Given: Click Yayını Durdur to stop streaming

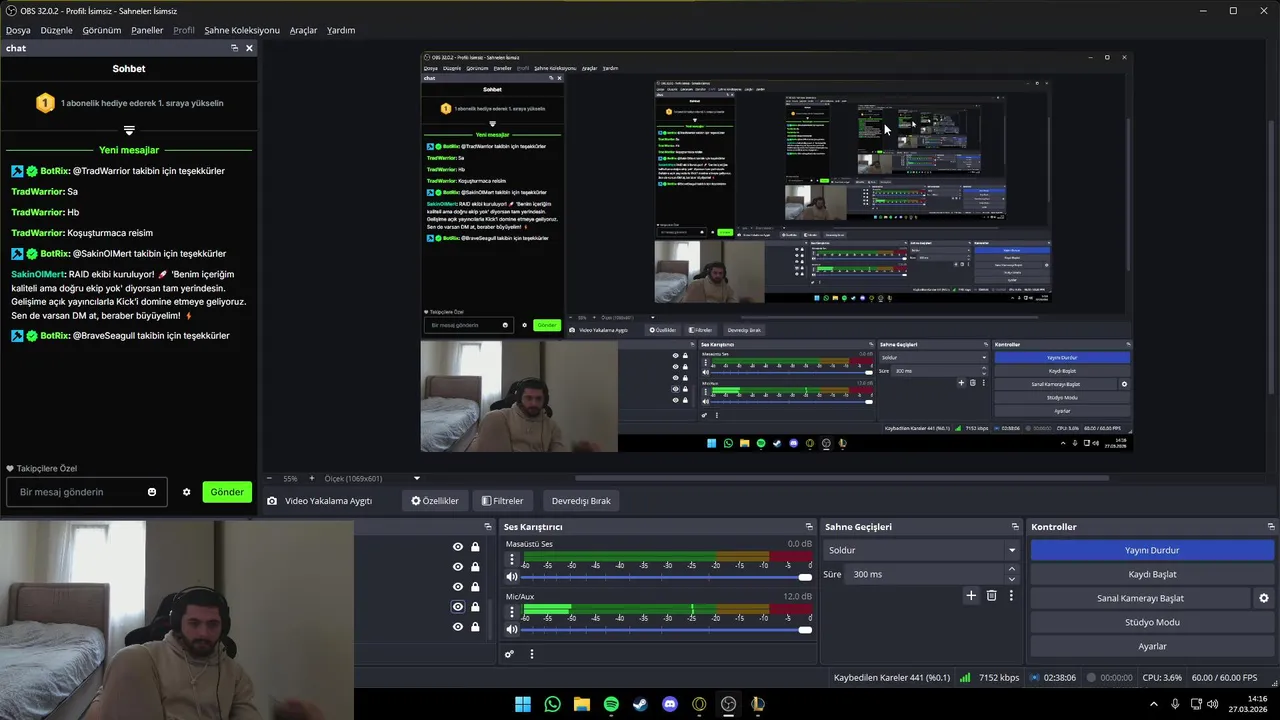Looking at the screenshot, I should (x=1152, y=550).
